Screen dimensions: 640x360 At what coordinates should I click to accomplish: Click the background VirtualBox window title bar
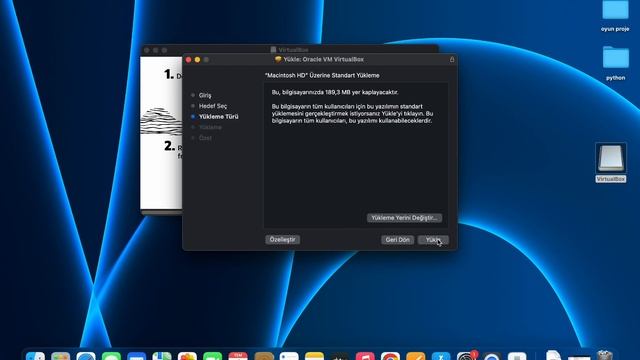tap(289, 49)
